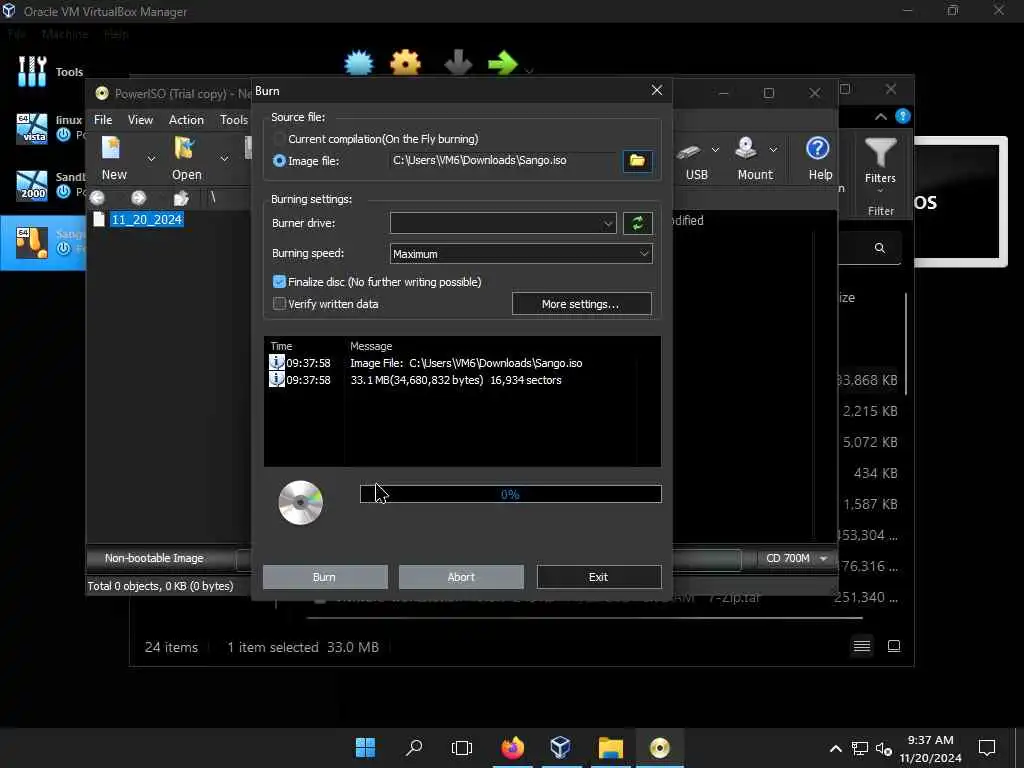Switch File Explorer to large icons view
1024x768 pixels.
pyautogui.click(x=894, y=646)
